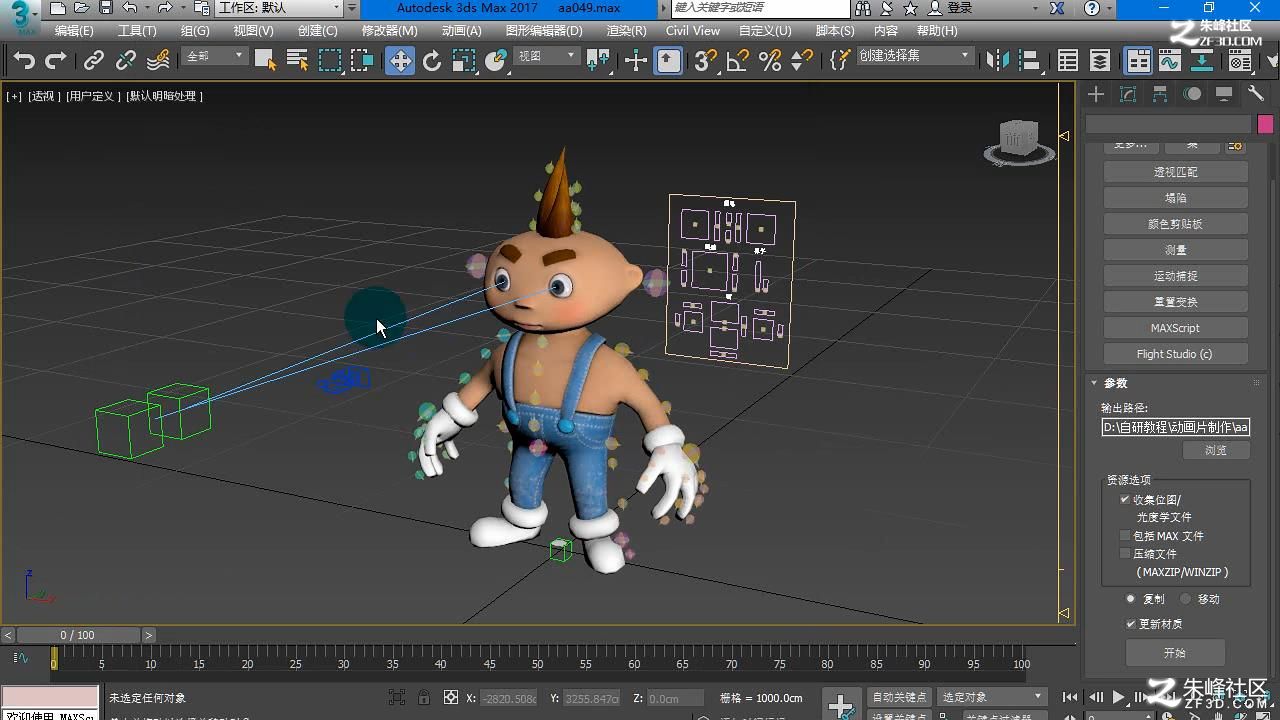
Task: Toggle 收集位图 checkbox
Action: pos(1125,499)
